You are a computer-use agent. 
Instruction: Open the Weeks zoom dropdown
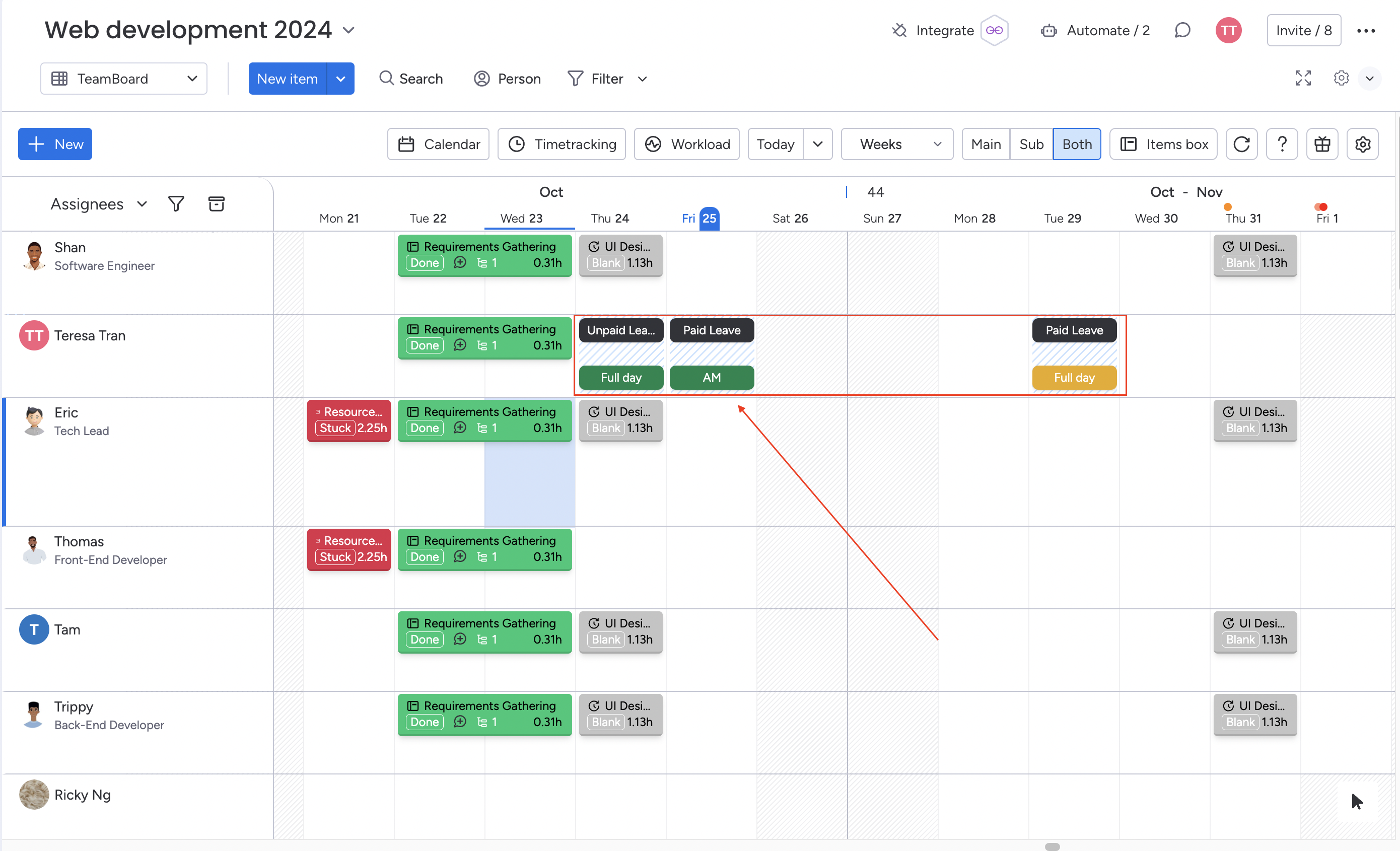(896, 144)
